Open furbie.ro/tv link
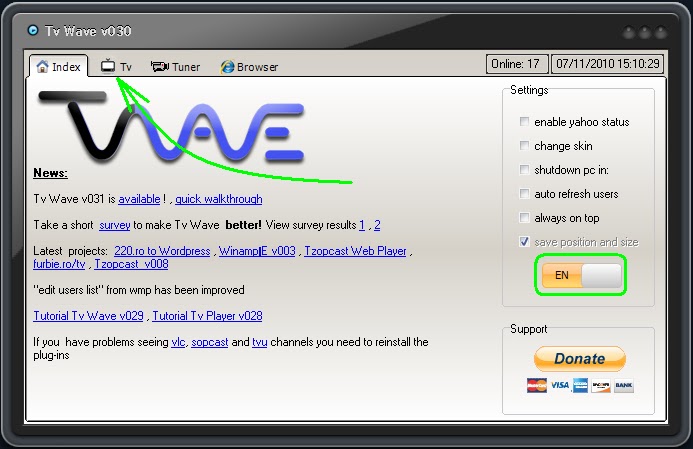 pyautogui.click(x=59, y=264)
